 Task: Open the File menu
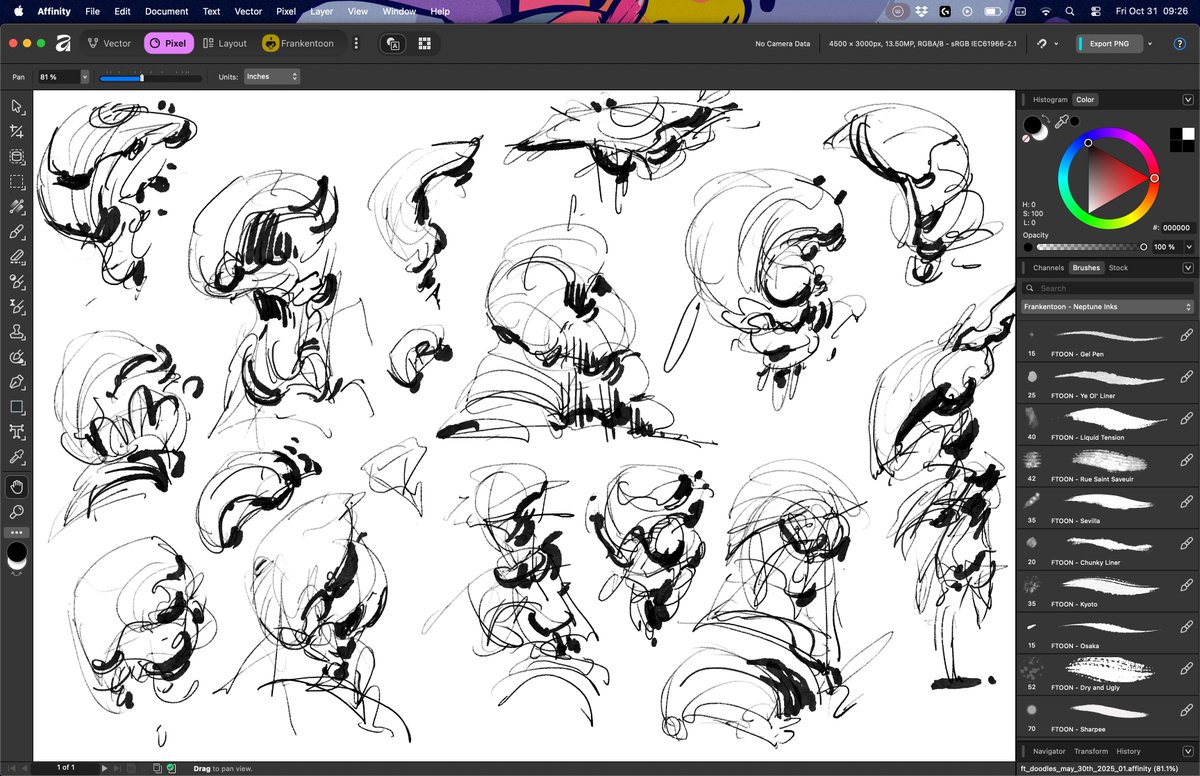tap(92, 11)
